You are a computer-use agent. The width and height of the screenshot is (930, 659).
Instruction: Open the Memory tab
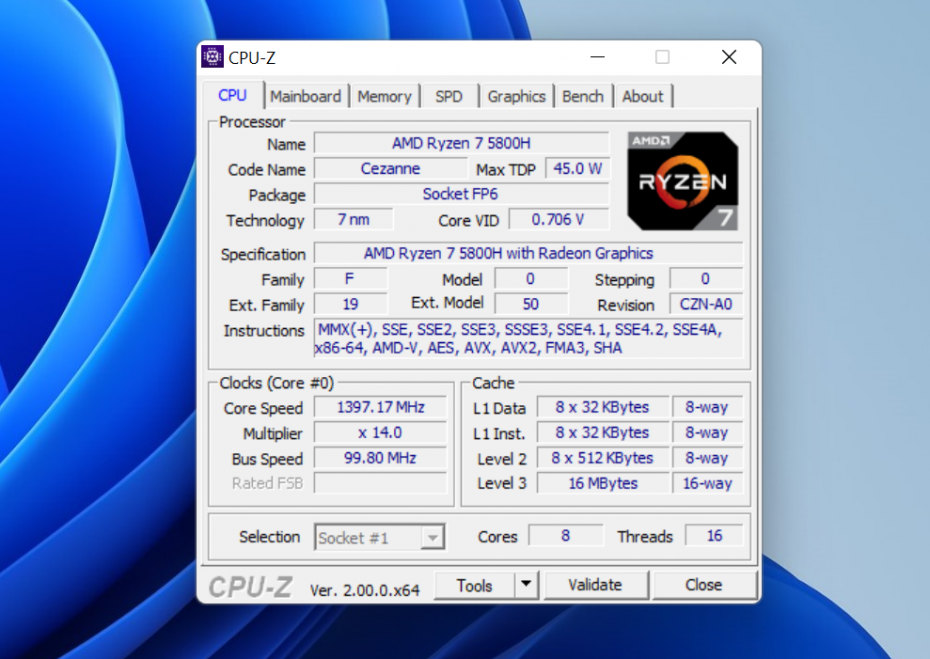coord(384,96)
